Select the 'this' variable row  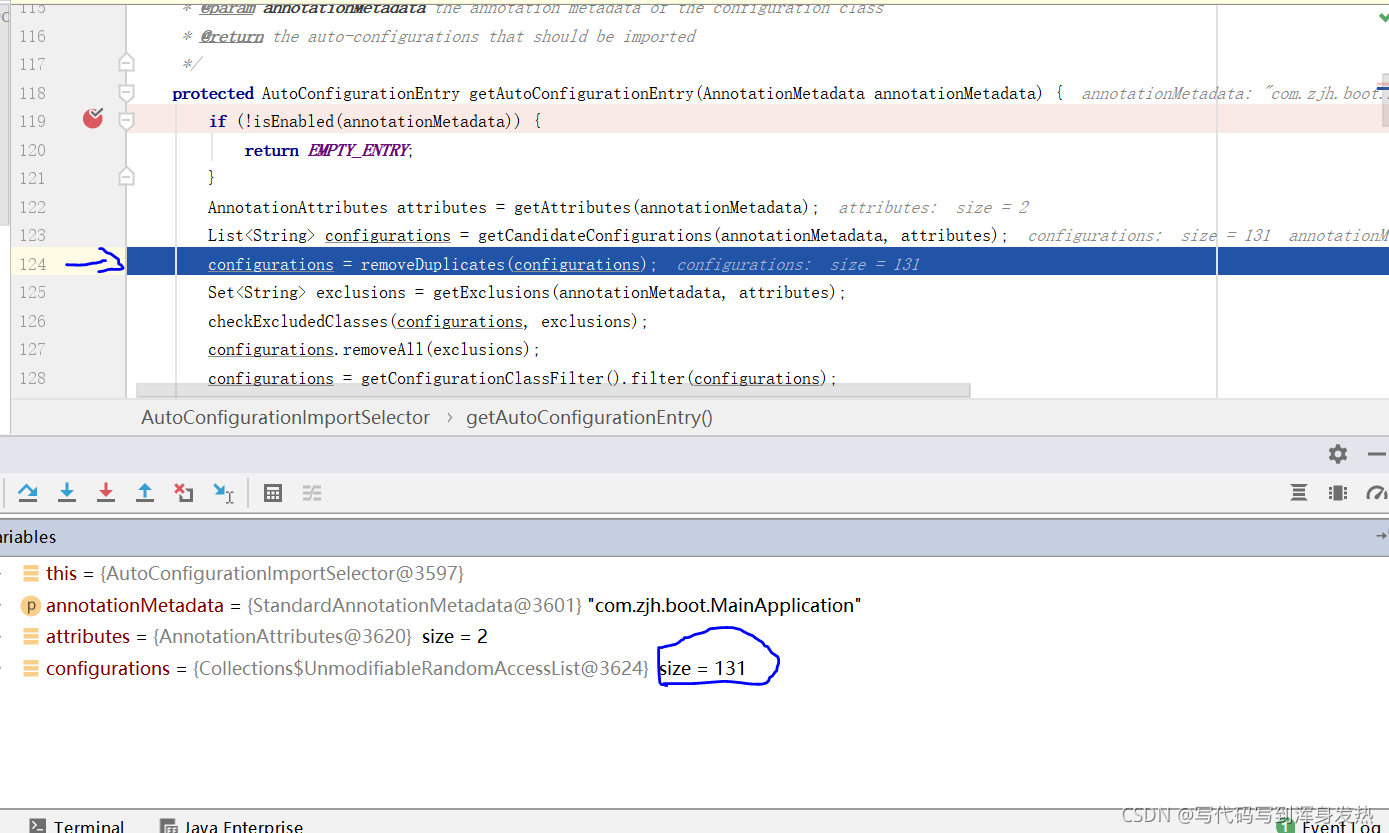(x=694, y=573)
